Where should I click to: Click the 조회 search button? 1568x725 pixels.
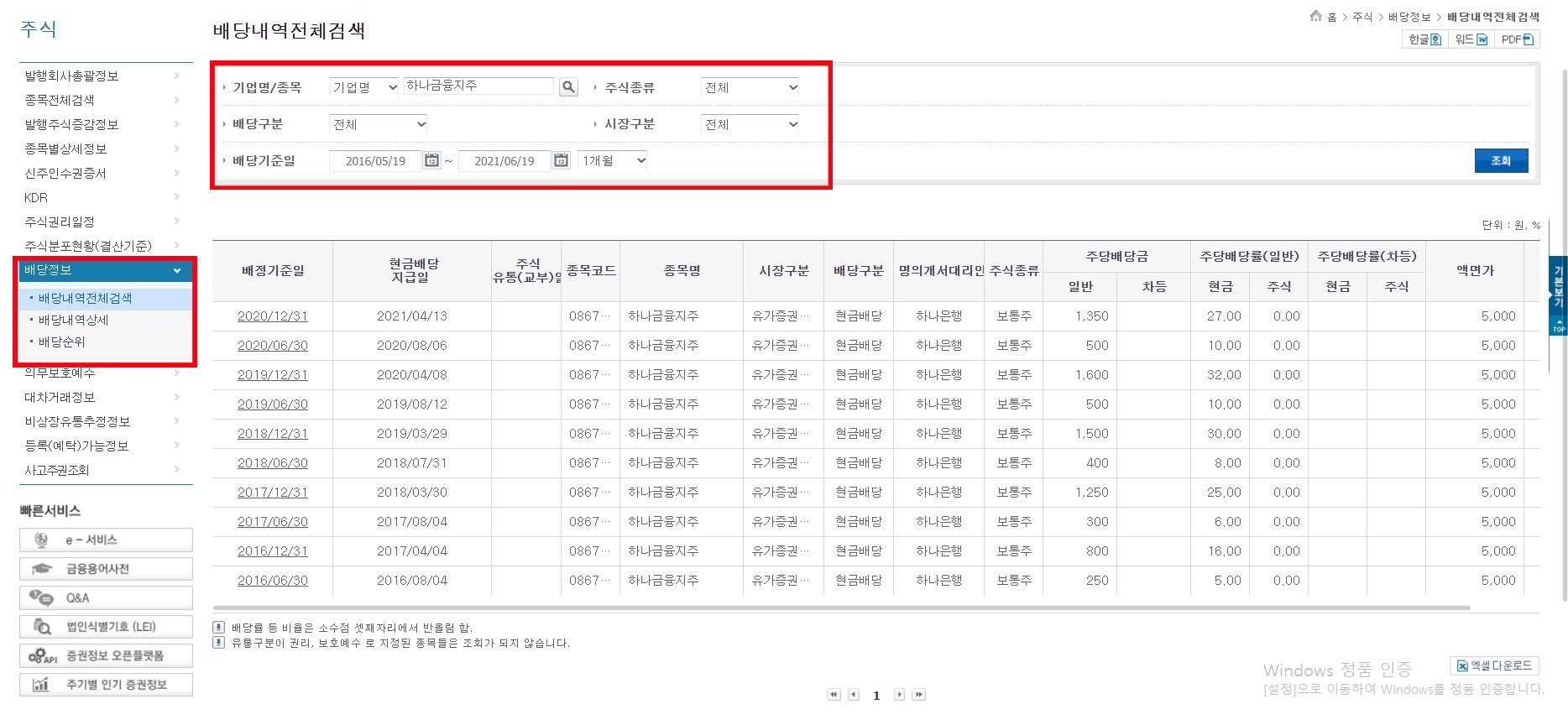tap(1501, 160)
